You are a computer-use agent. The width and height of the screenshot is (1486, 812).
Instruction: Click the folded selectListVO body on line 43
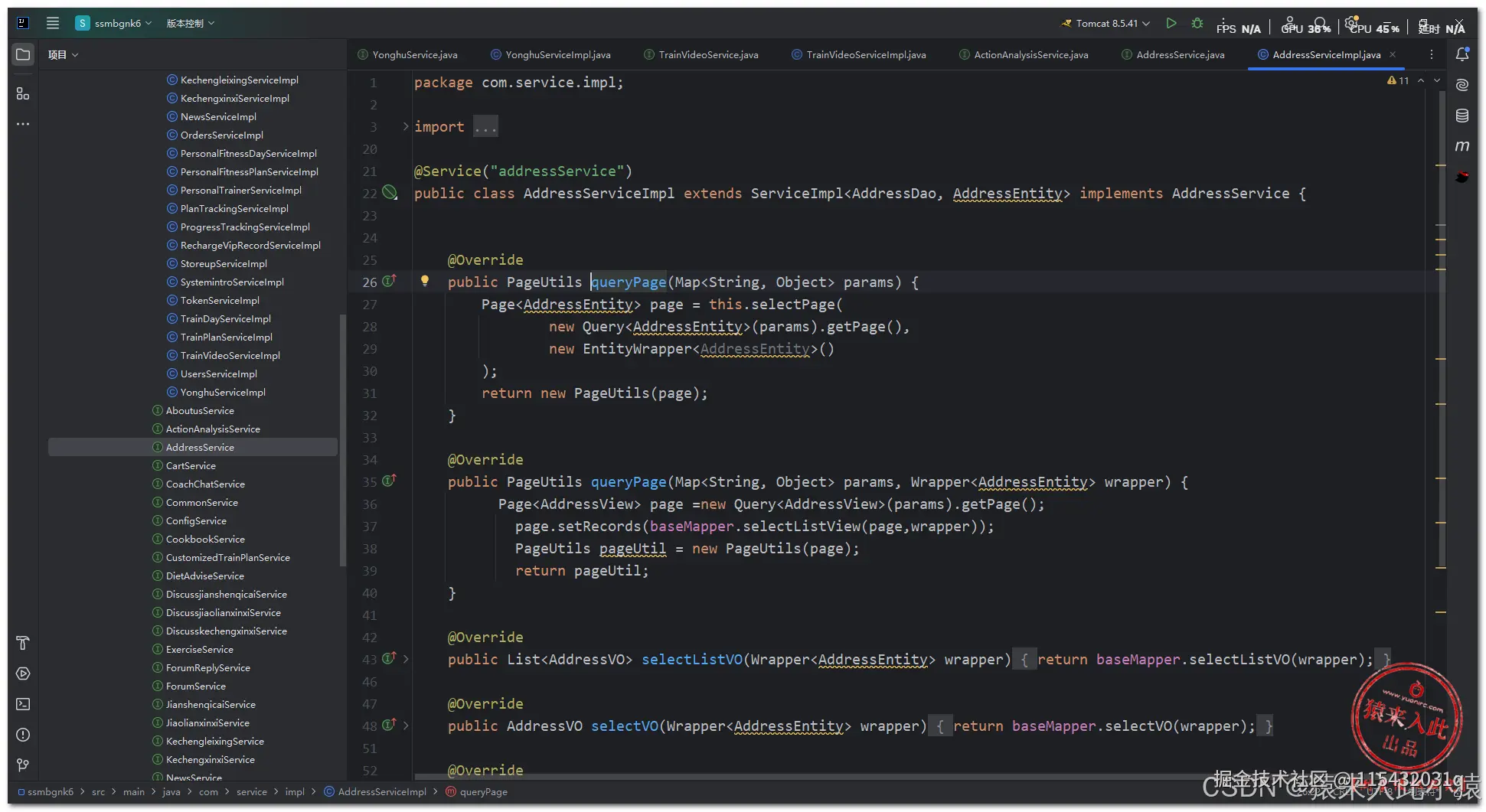[1200, 659]
